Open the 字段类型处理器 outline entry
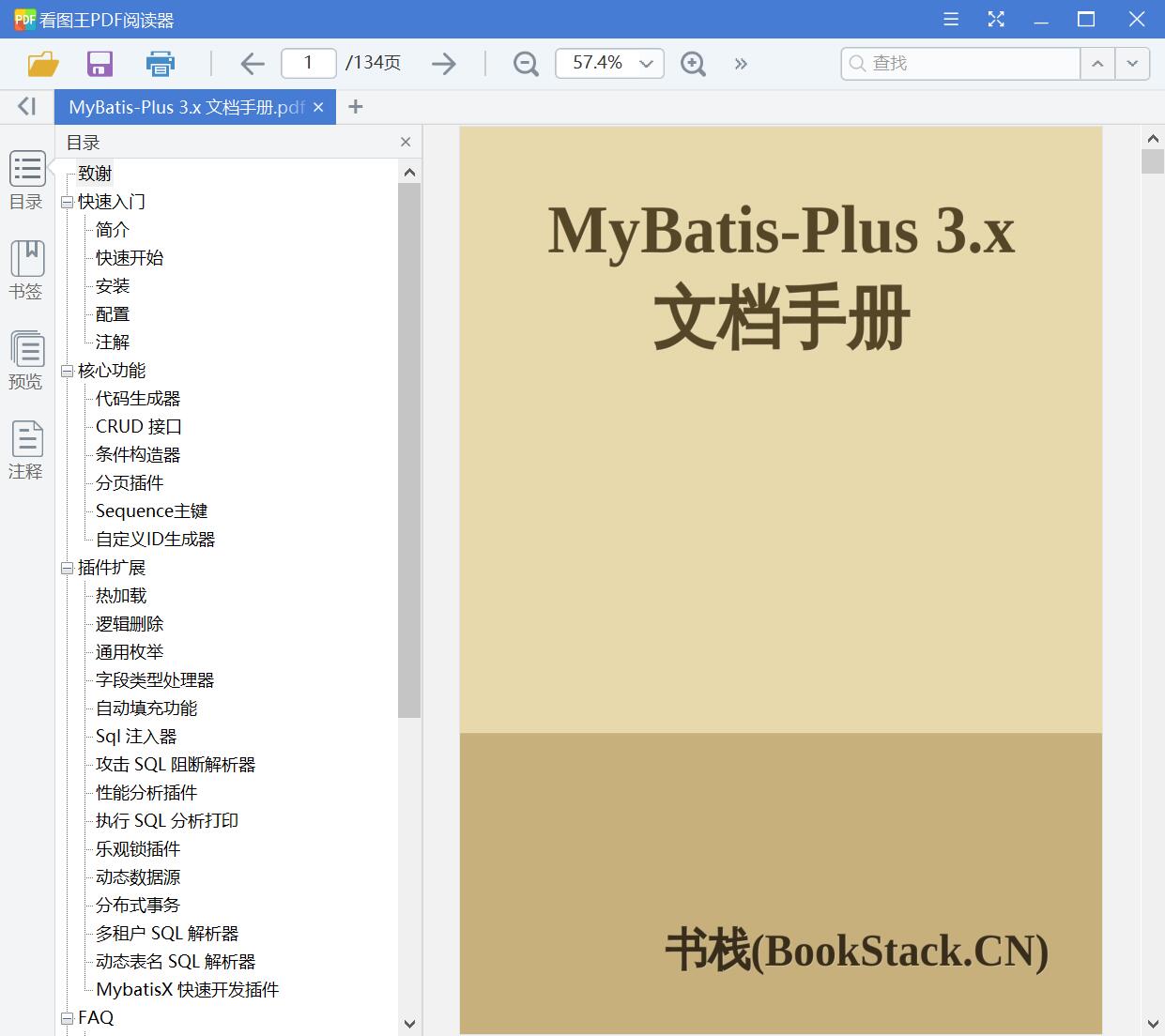 pyautogui.click(x=155, y=680)
